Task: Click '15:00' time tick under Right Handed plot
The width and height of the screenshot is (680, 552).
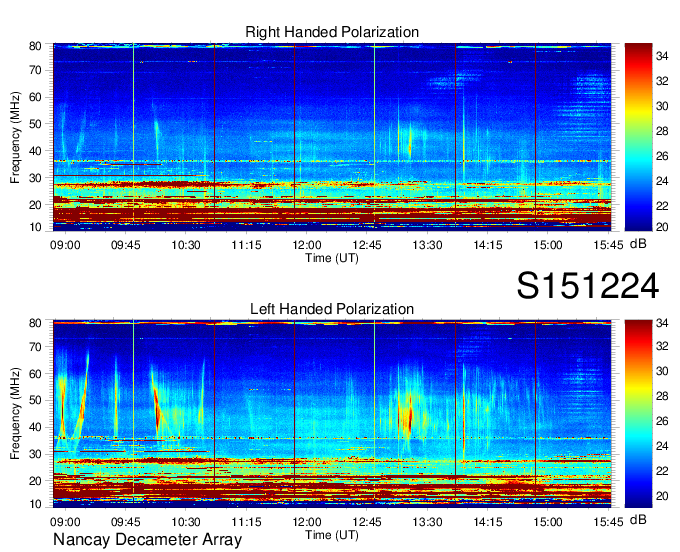Action: [x=548, y=245]
